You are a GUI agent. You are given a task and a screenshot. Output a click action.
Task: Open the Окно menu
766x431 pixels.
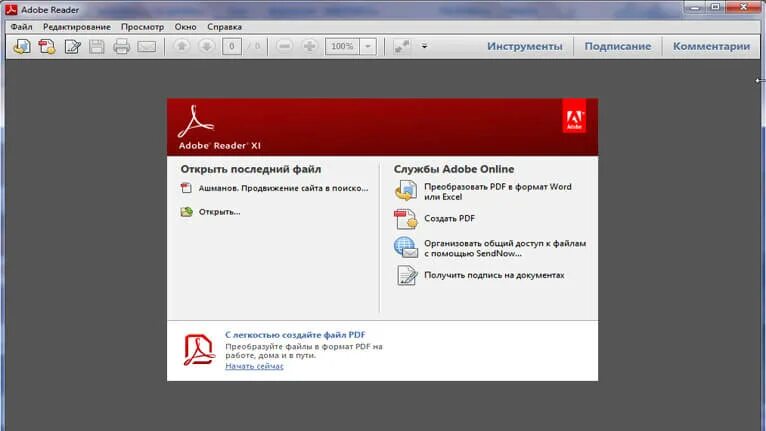(x=186, y=27)
